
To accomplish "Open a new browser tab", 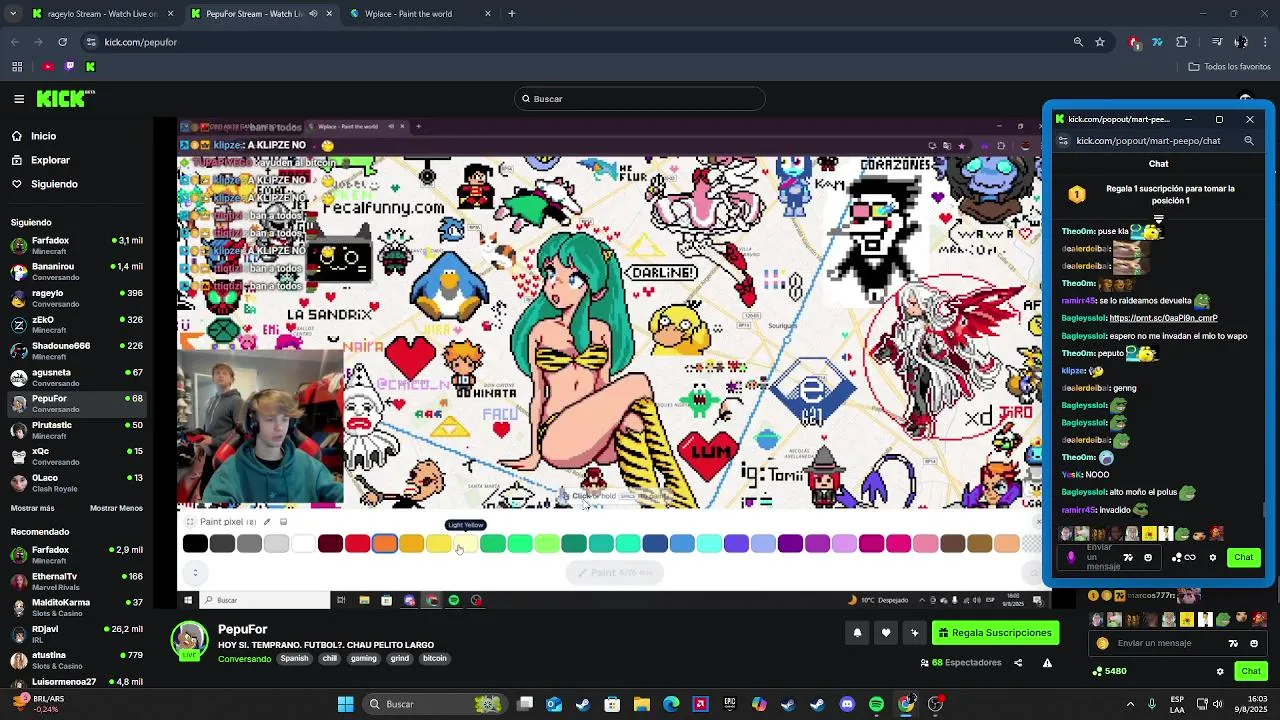I will pyautogui.click(x=512, y=14).
